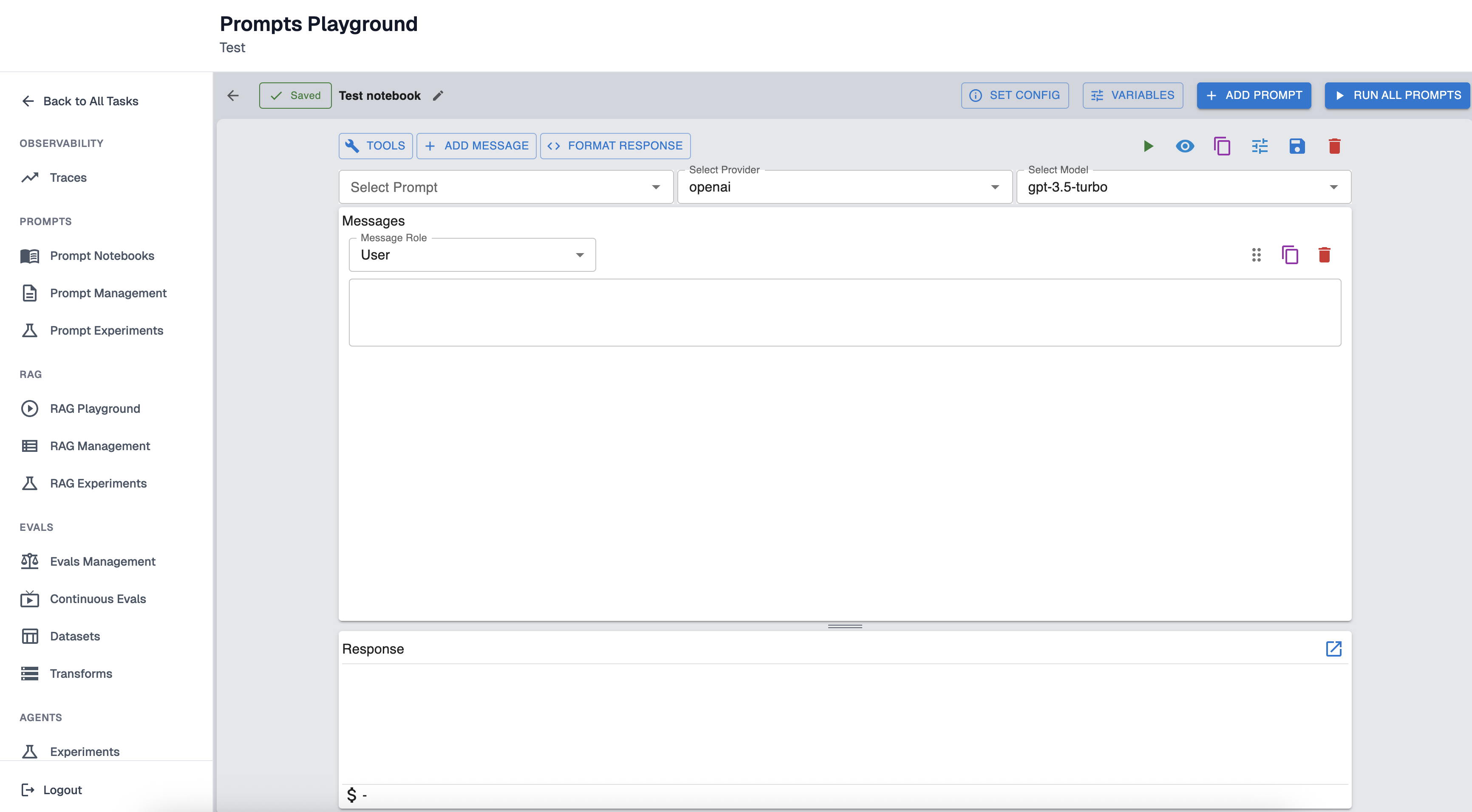Run this prompt with green play icon
1472x812 pixels.
pos(1148,146)
